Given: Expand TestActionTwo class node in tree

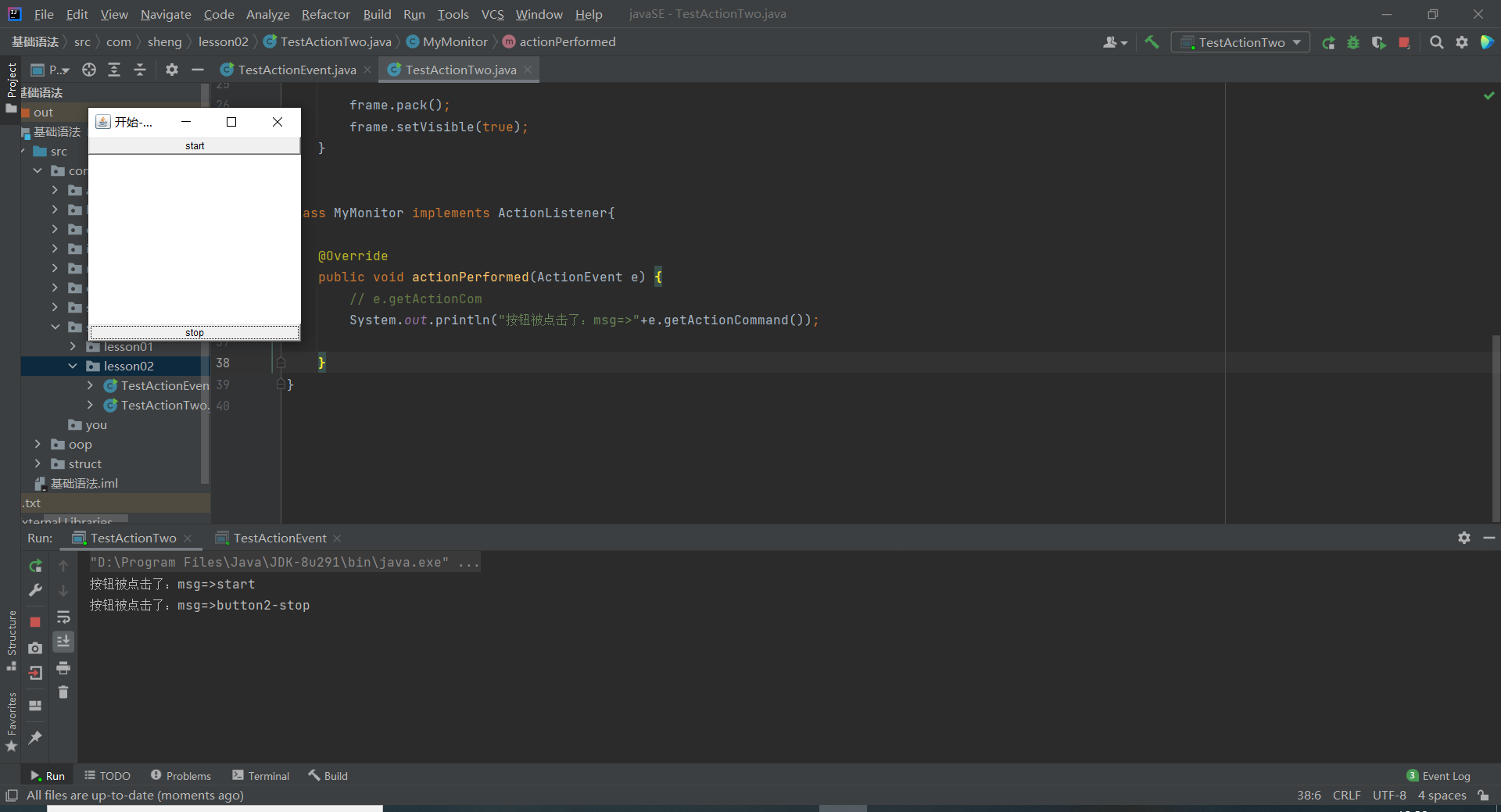Looking at the screenshot, I should 90,405.
